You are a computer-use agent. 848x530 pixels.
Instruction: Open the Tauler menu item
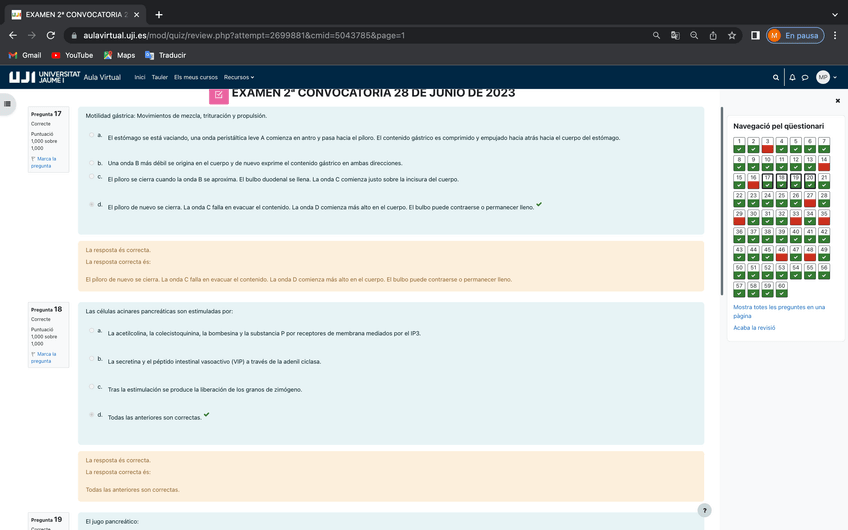click(159, 77)
